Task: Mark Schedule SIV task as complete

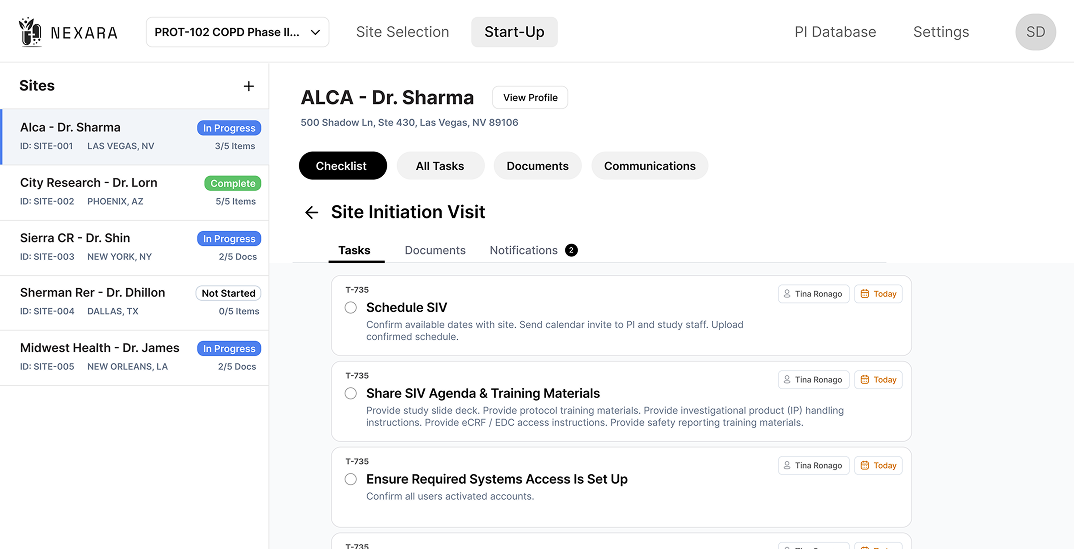Action: pyautogui.click(x=351, y=308)
